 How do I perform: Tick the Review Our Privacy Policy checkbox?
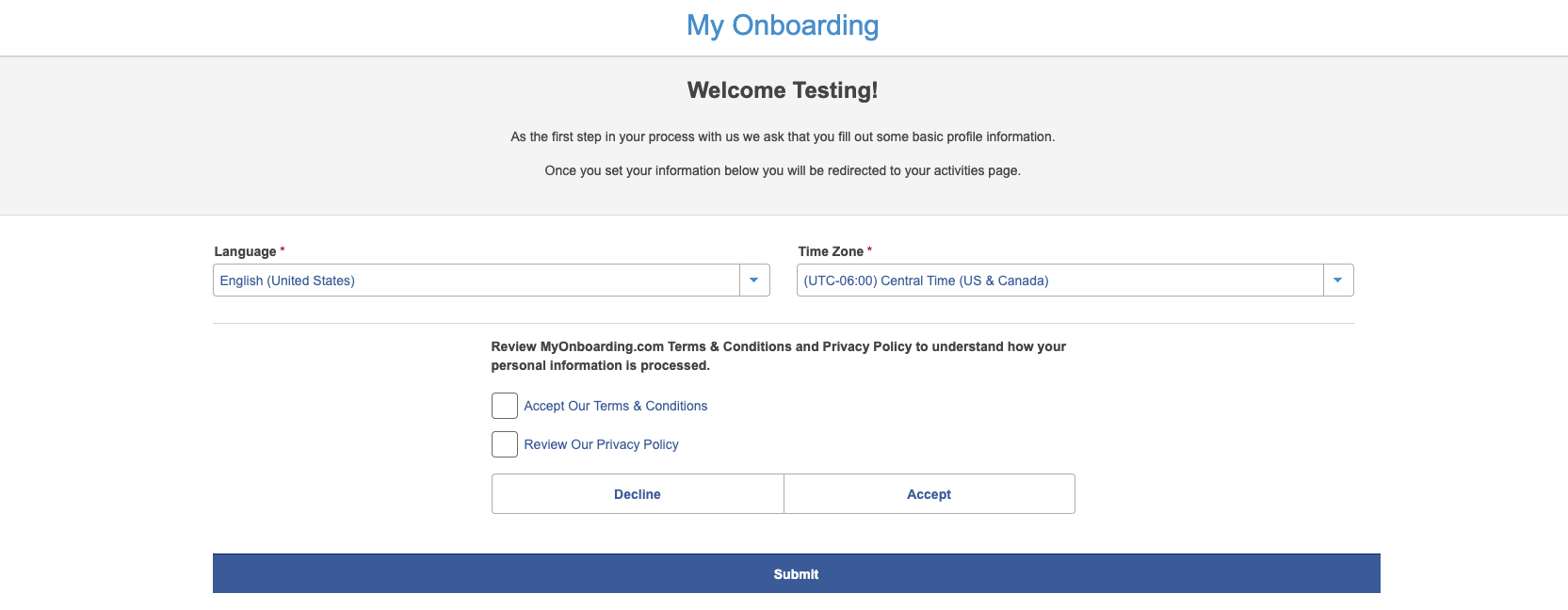[505, 444]
